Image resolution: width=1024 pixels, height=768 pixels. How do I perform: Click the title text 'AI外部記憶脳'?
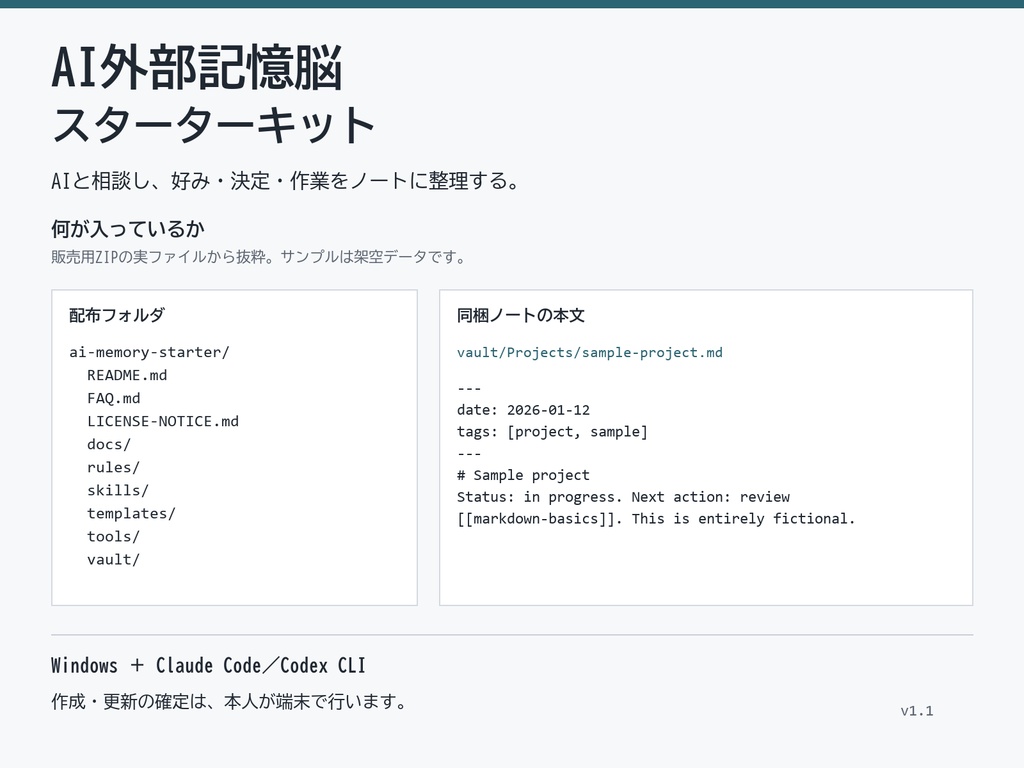point(197,68)
